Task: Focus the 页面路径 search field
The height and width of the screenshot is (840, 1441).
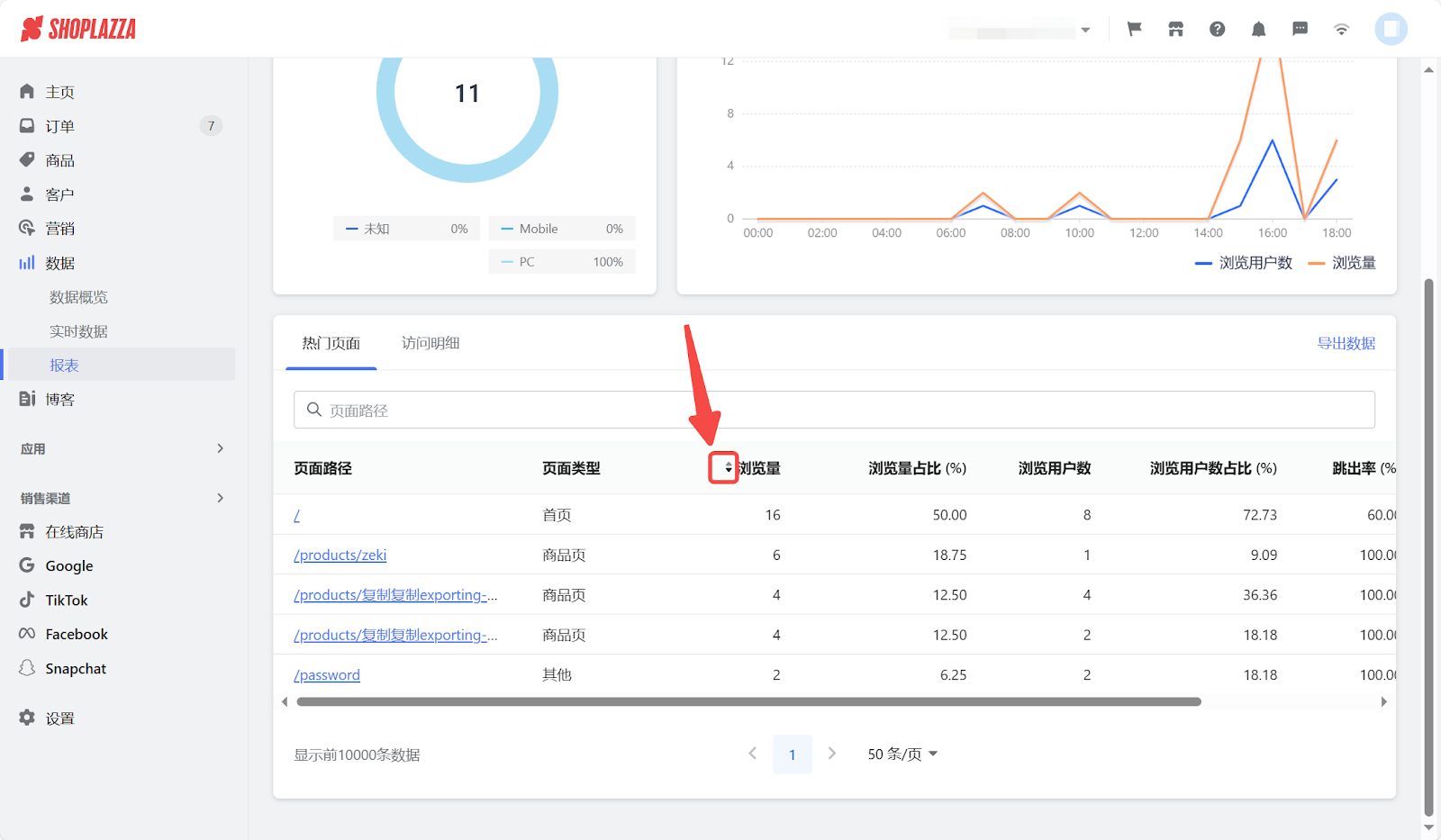Action: 834,410
